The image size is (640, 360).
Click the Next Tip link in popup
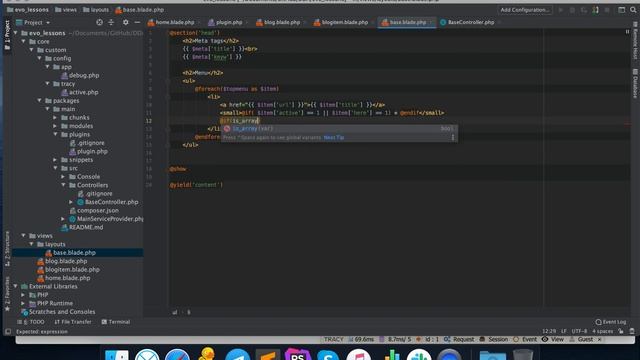(334, 138)
